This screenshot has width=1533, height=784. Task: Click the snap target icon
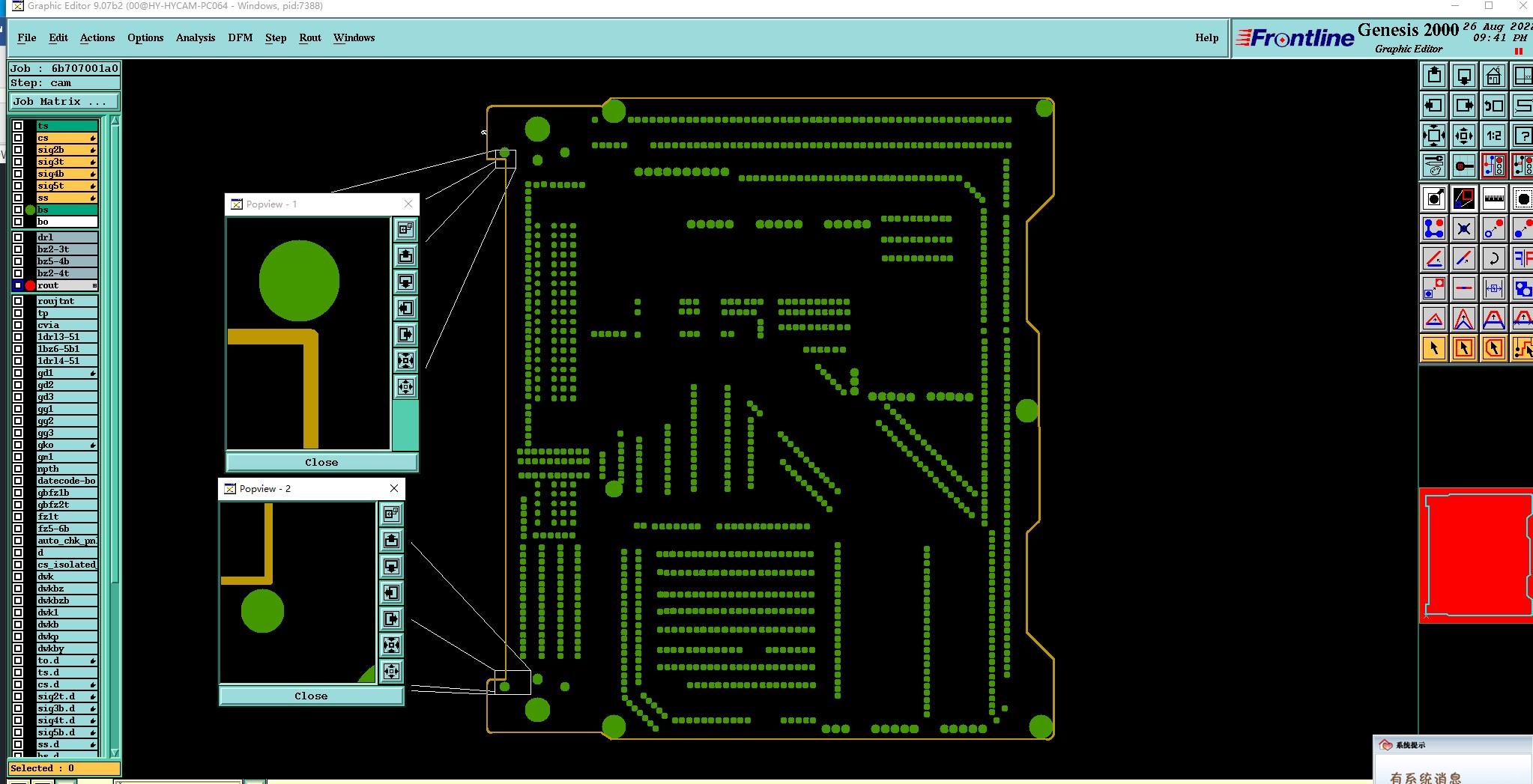[x=1464, y=165]
